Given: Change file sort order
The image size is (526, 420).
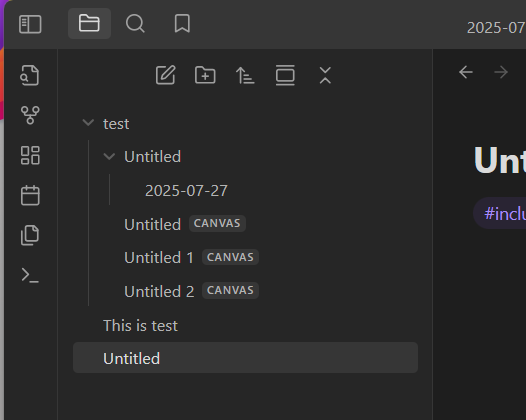Looking at the screenshot, I should (x=245, y=75).
